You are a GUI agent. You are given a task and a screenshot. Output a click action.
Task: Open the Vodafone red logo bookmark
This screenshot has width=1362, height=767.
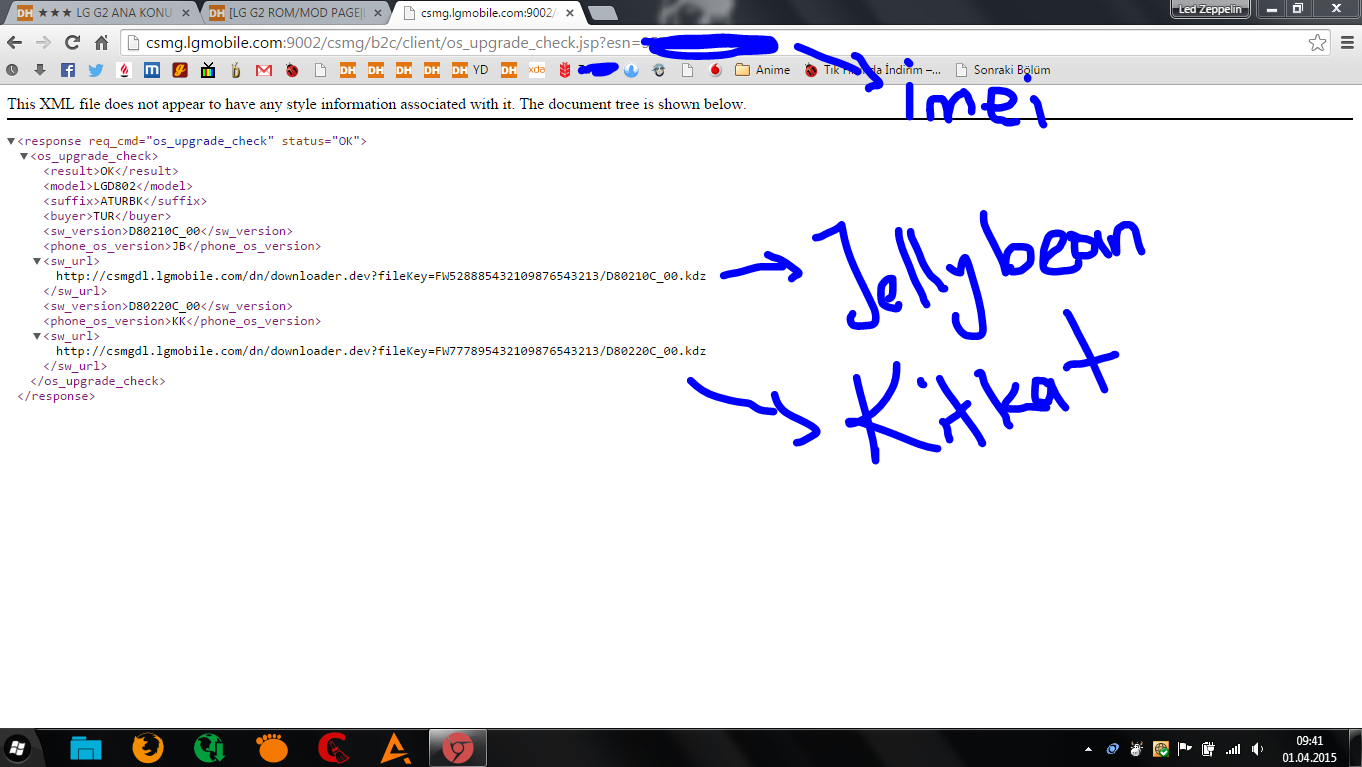click(x=715, y=70)
